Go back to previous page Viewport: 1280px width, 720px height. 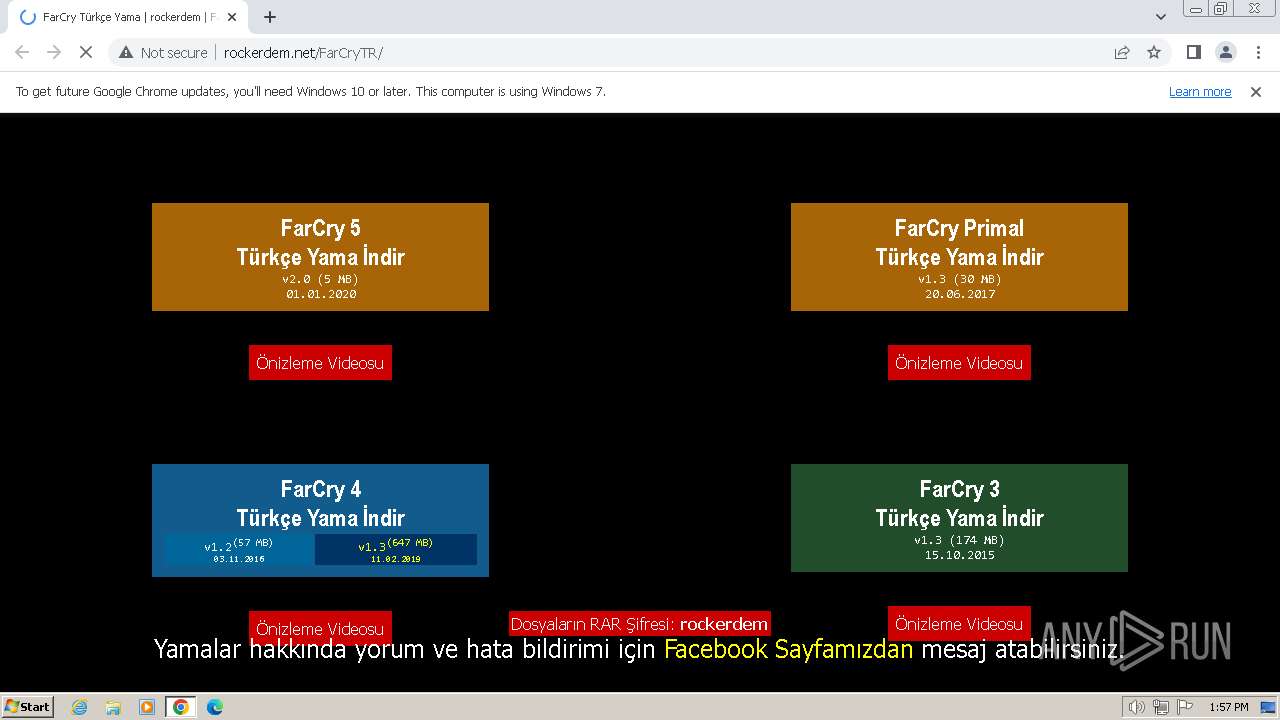22,52
